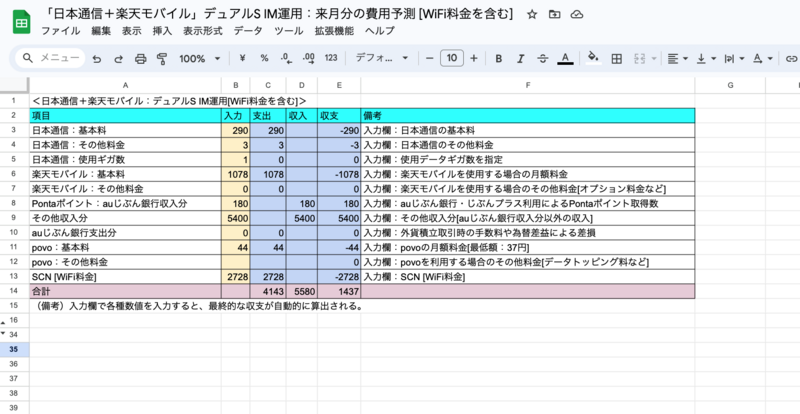Open the 挿入 menu
Screen dimensions: 800x414
162,31
